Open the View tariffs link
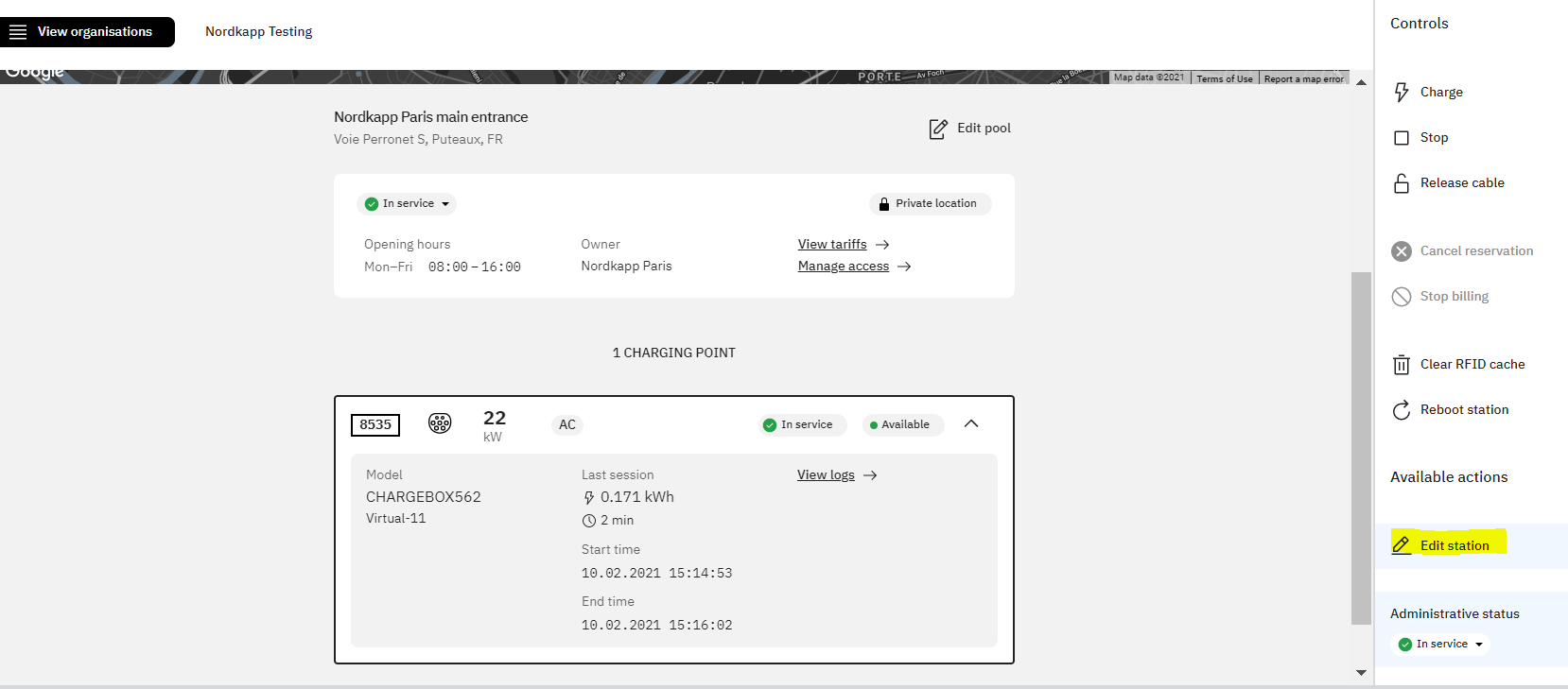 click(832, 244)
